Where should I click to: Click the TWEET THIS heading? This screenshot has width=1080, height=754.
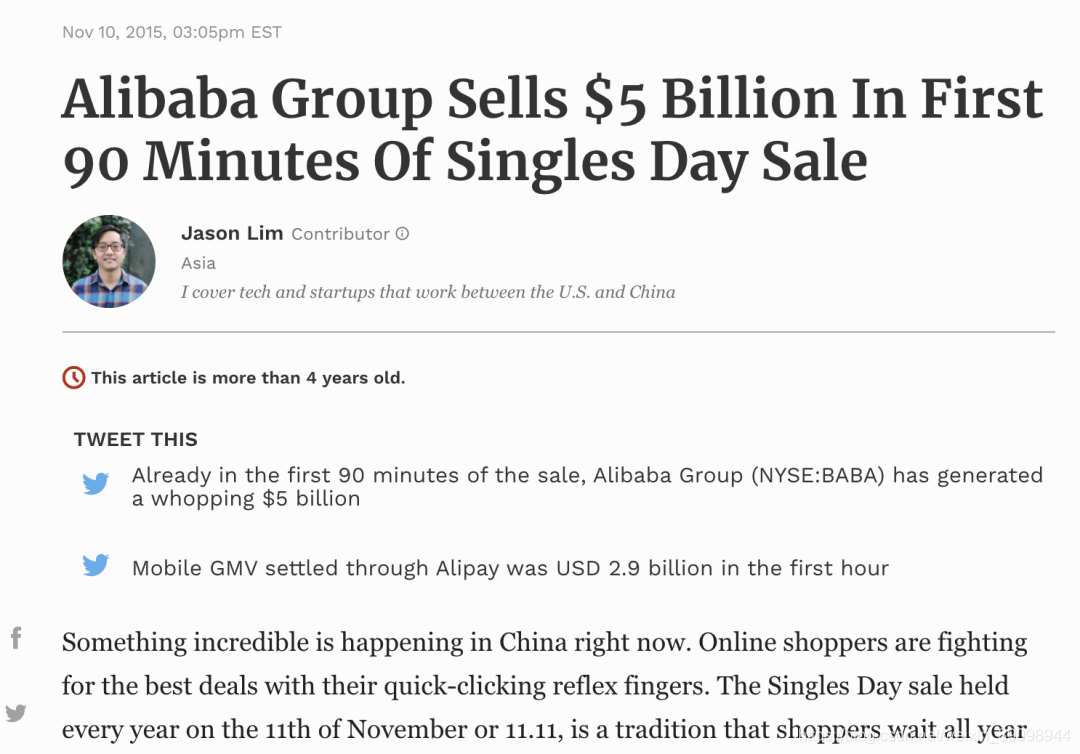pyautogui.click(x=136, y=439)
